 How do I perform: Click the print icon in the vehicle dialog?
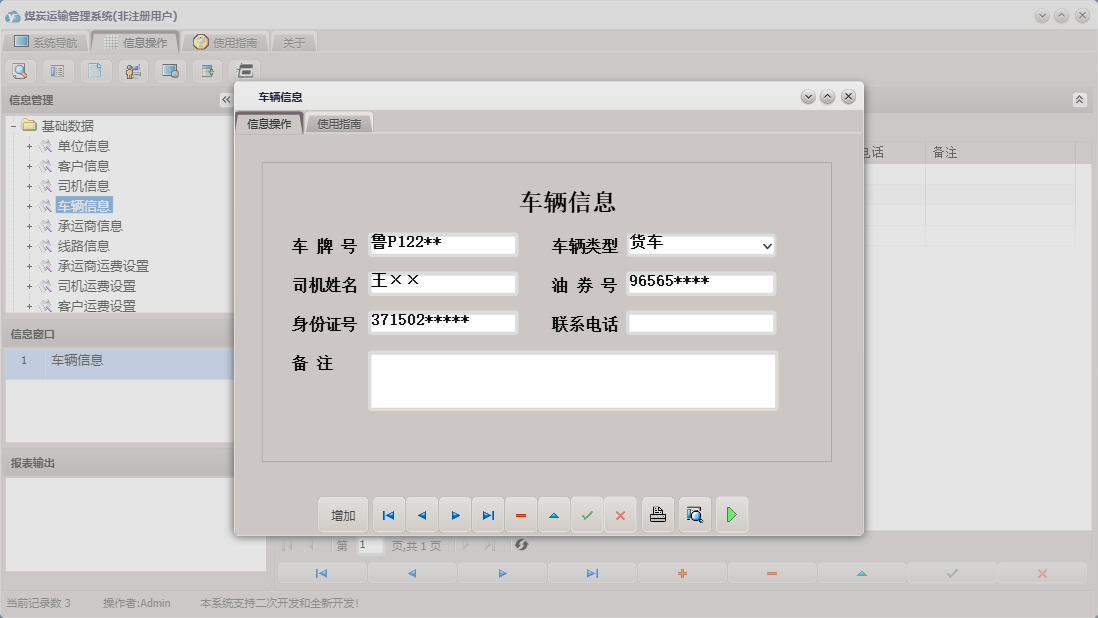[x=657, y=514]
